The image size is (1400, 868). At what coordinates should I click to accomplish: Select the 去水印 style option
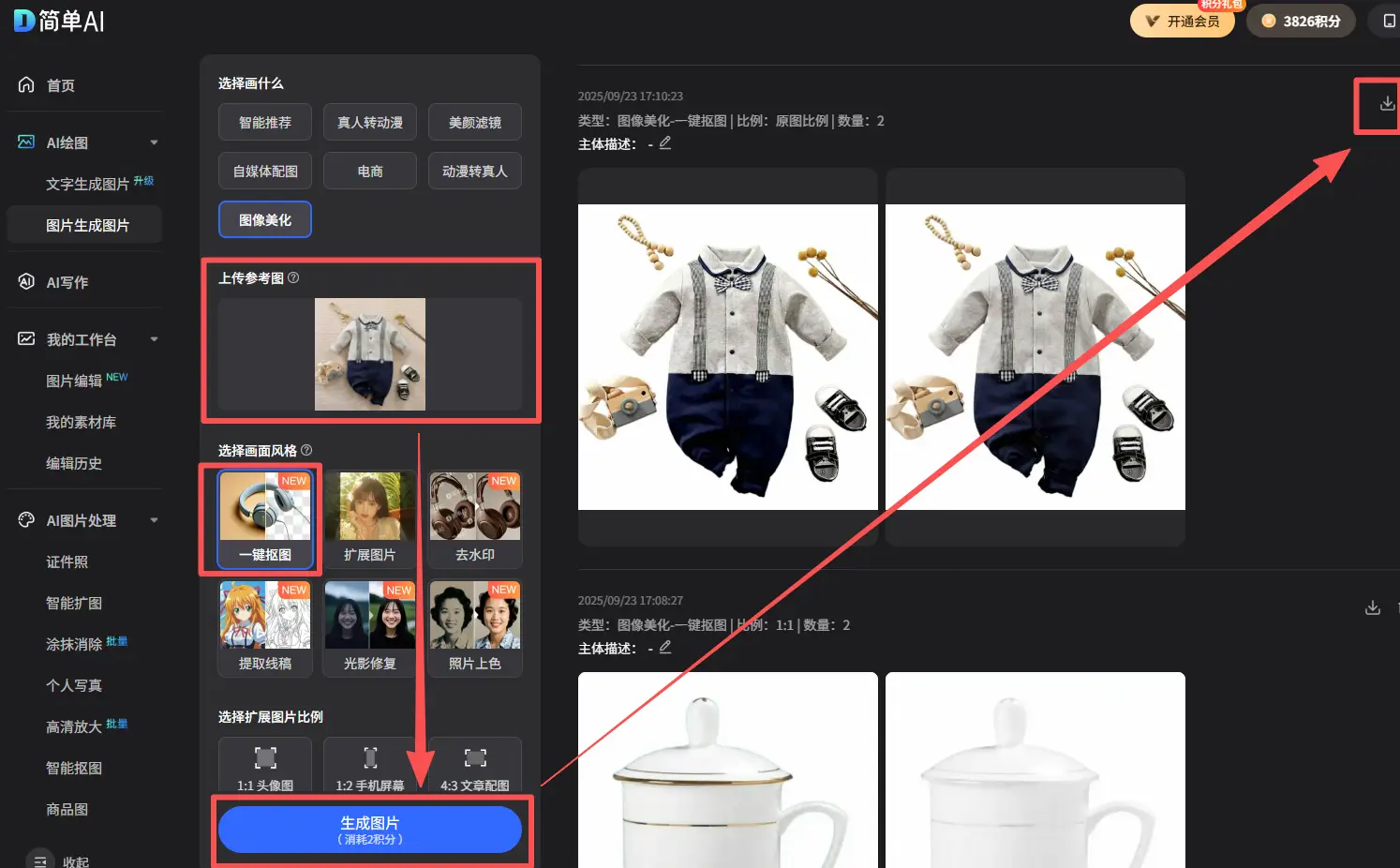coord(475,520)
